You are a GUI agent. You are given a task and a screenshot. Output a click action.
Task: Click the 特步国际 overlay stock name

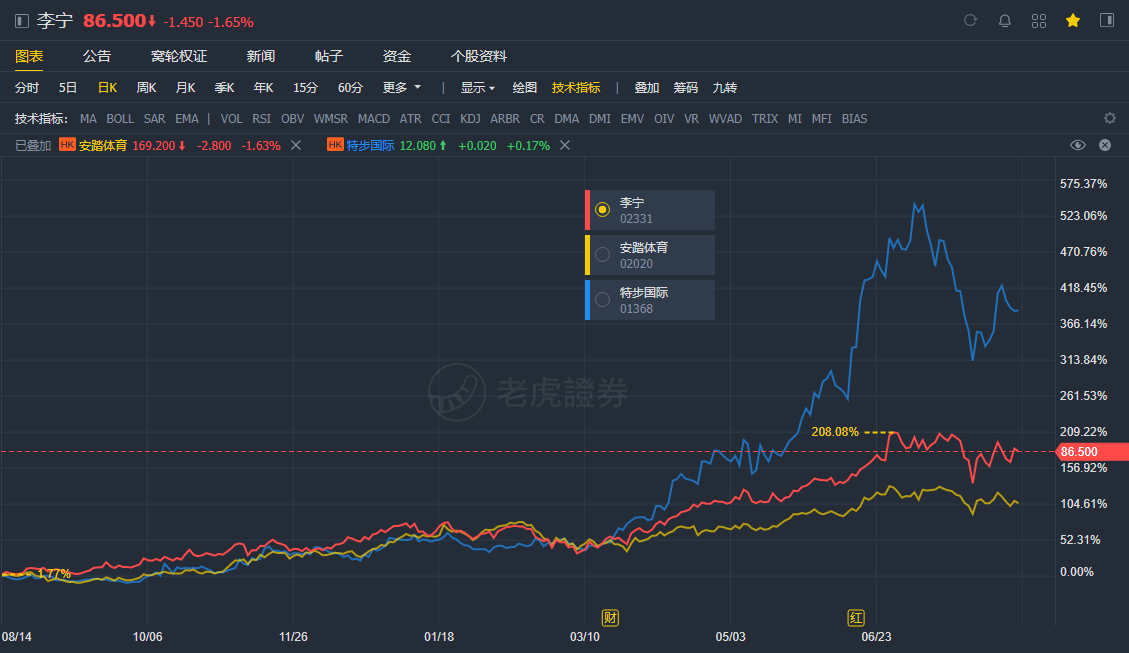tap(370, 145)
